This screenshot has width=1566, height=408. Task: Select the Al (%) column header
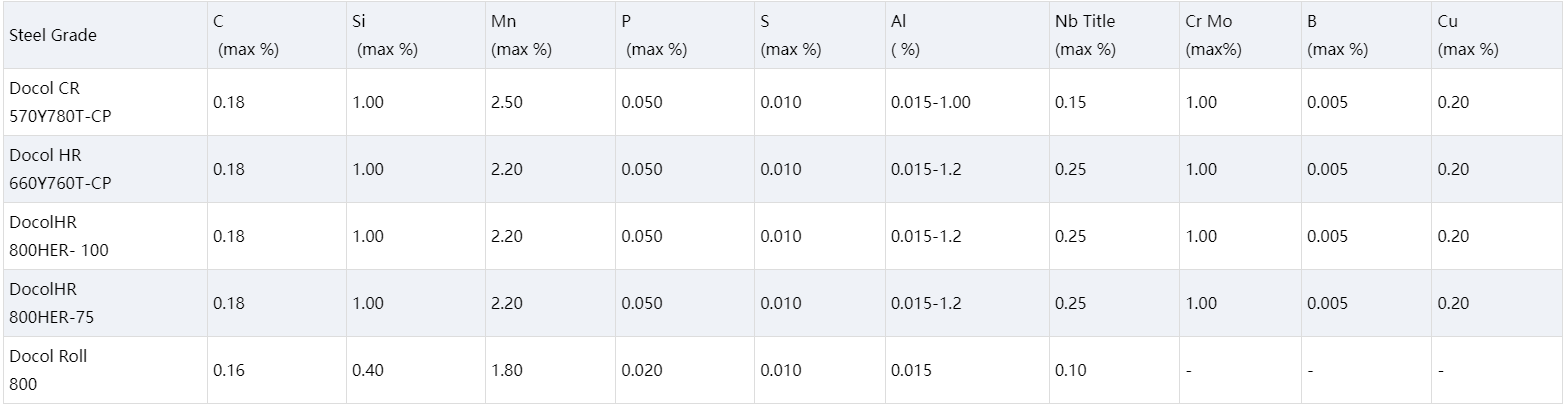(905, 35)
